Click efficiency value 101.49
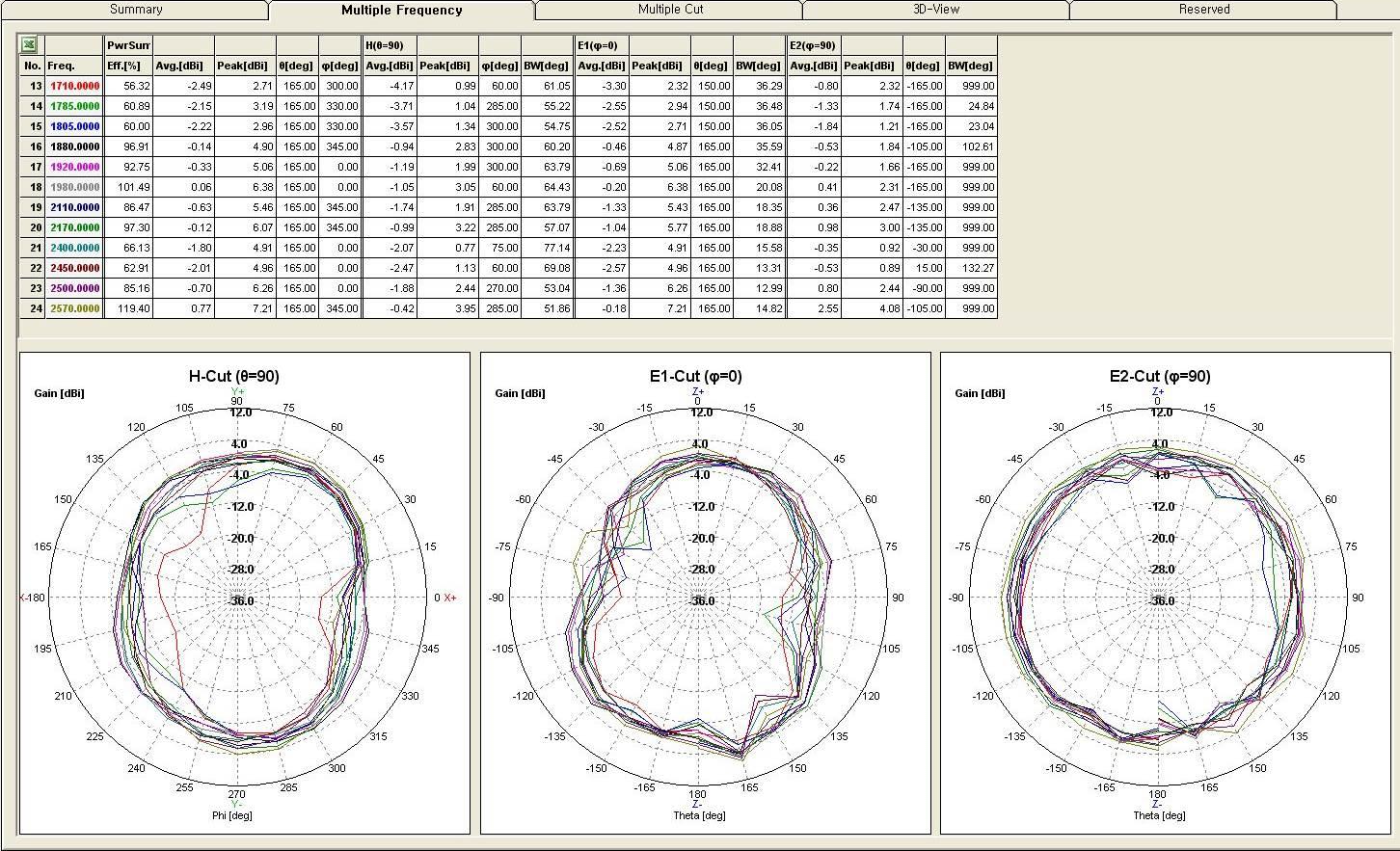The height and width of the screenshot is (851, 1400). pyautogui.click(x=128, y=187)
